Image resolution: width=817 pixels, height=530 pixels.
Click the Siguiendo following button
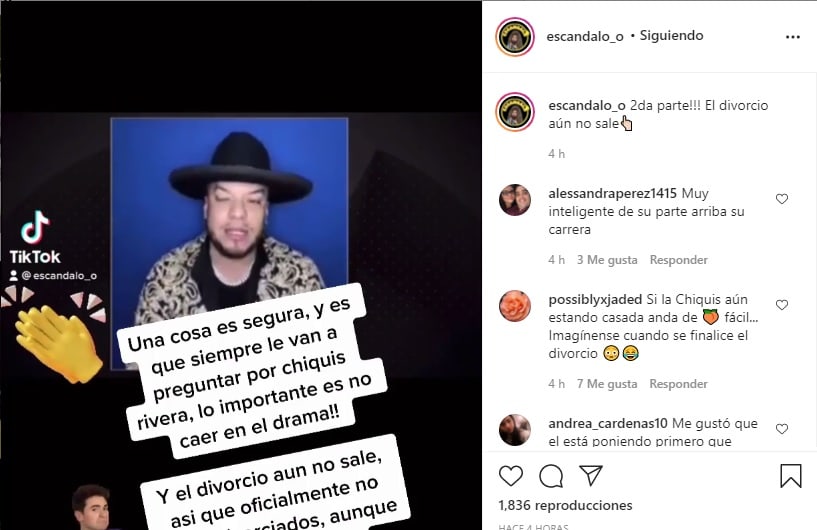coord(671,35)
